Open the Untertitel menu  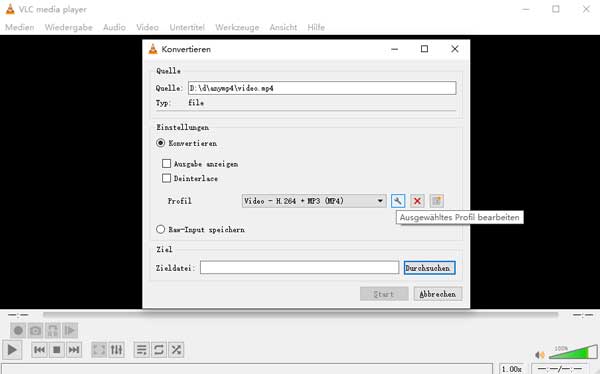point(187,28)
